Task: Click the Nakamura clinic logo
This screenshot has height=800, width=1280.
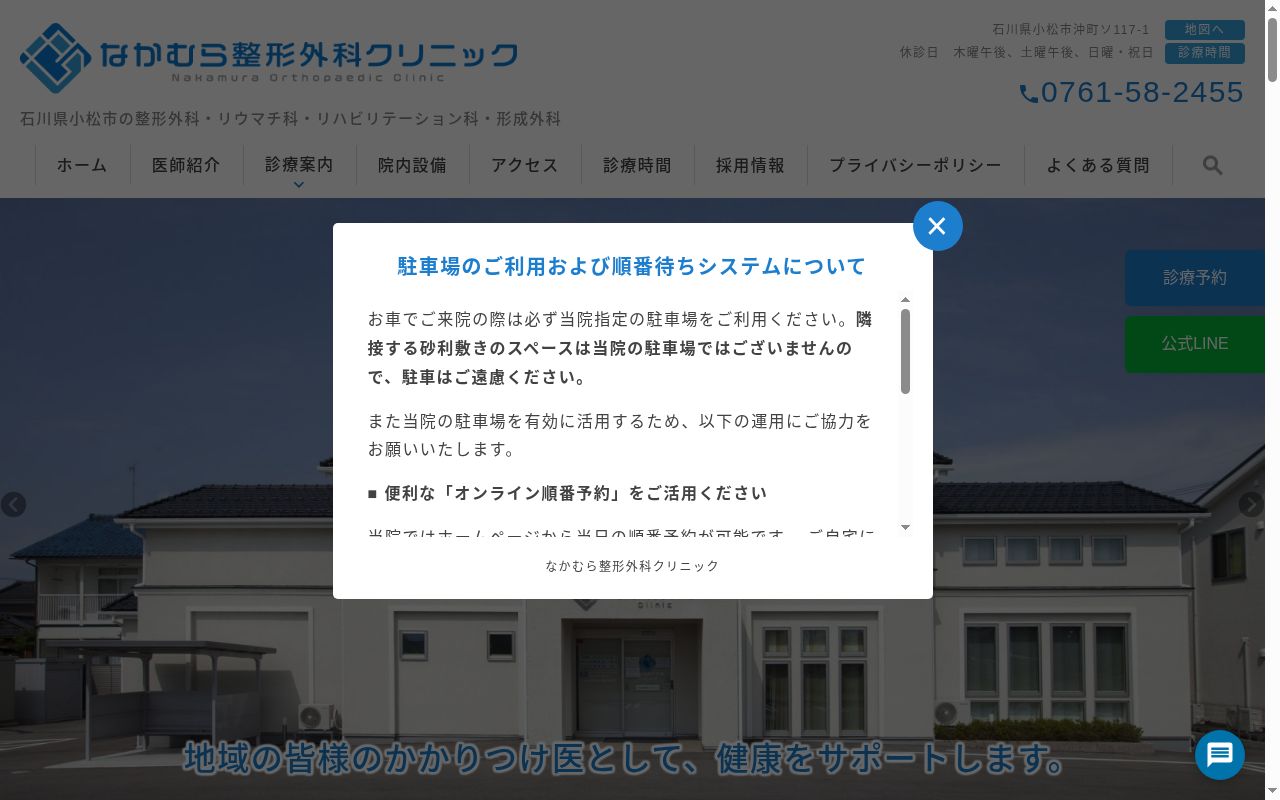Action: coord(268,56)
